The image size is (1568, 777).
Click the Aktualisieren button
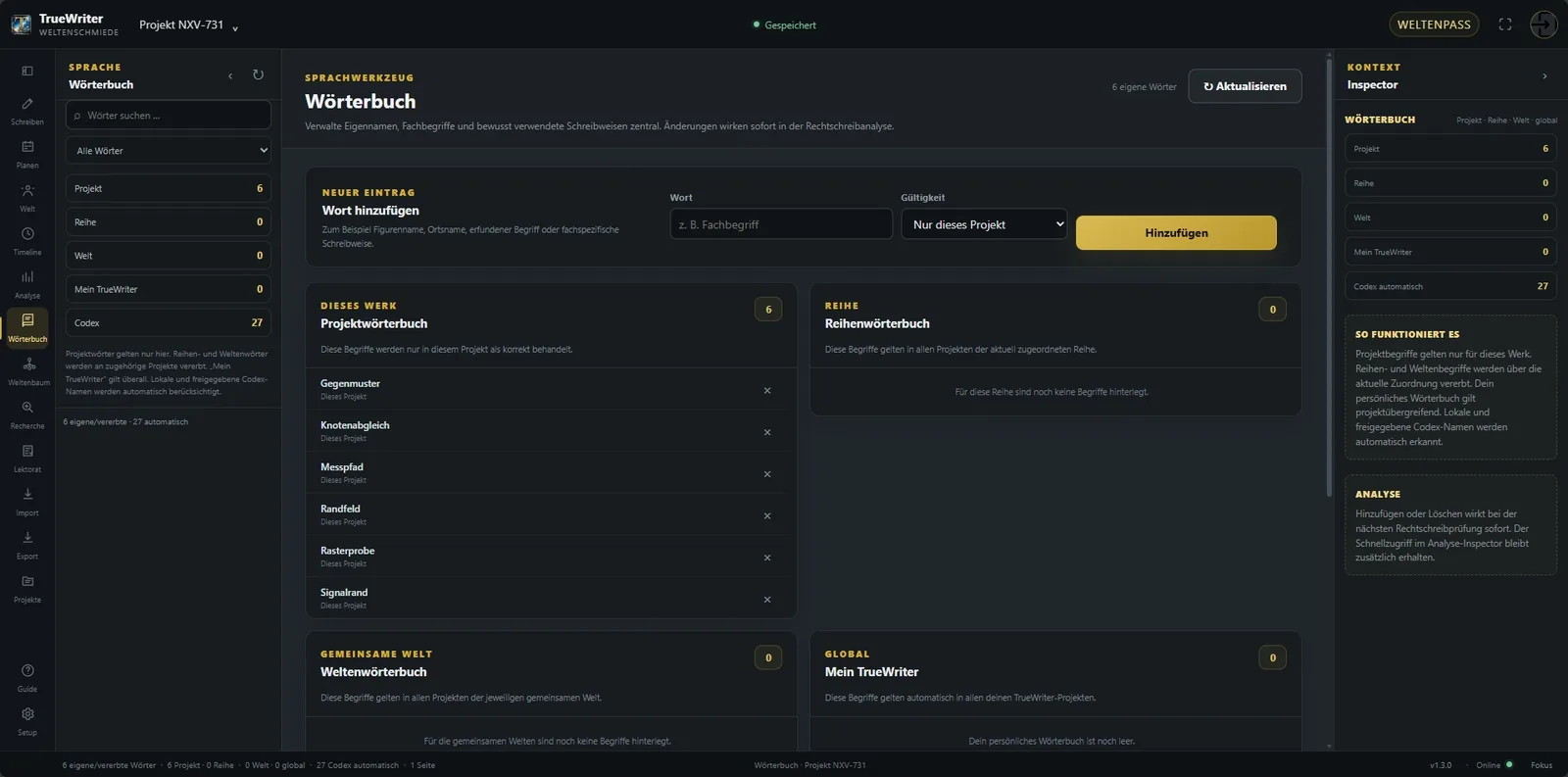coord(1245,86)
